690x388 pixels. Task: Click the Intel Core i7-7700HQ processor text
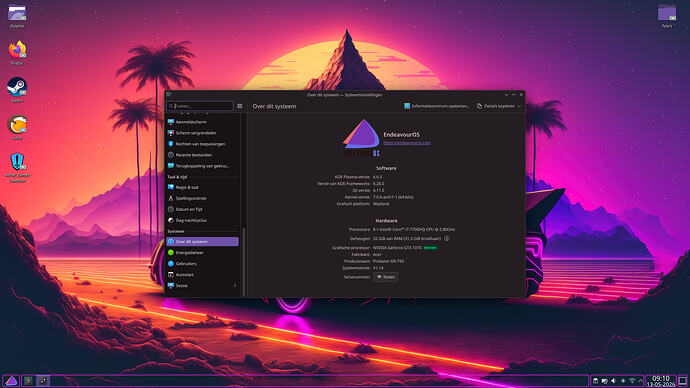[x=414, y=229]
